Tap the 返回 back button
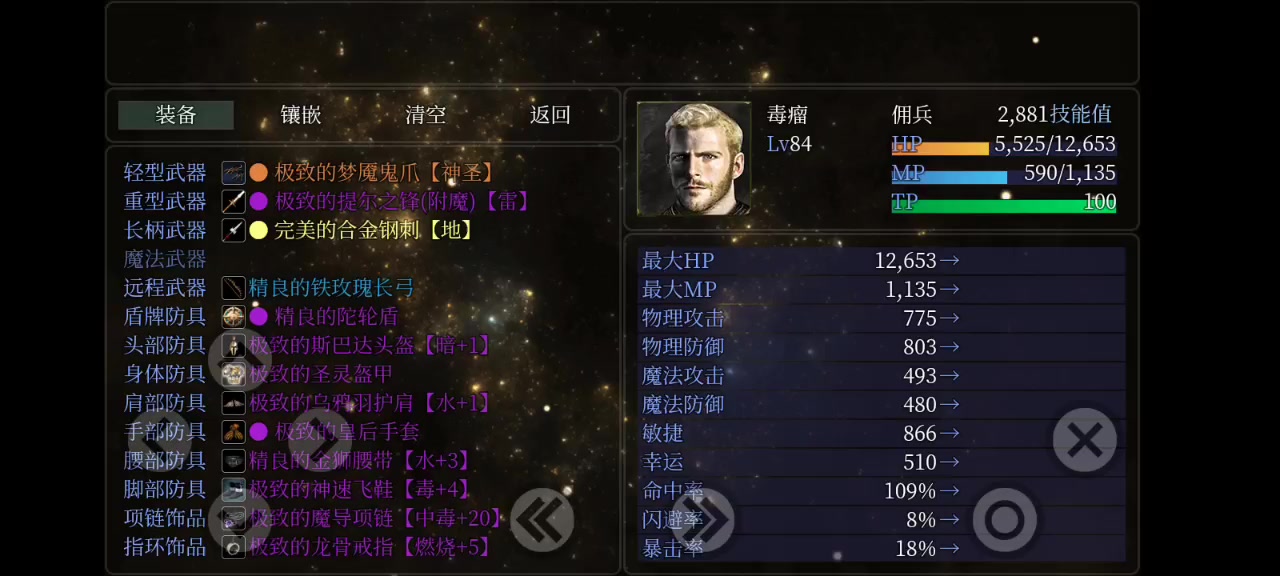 point(550,115)
